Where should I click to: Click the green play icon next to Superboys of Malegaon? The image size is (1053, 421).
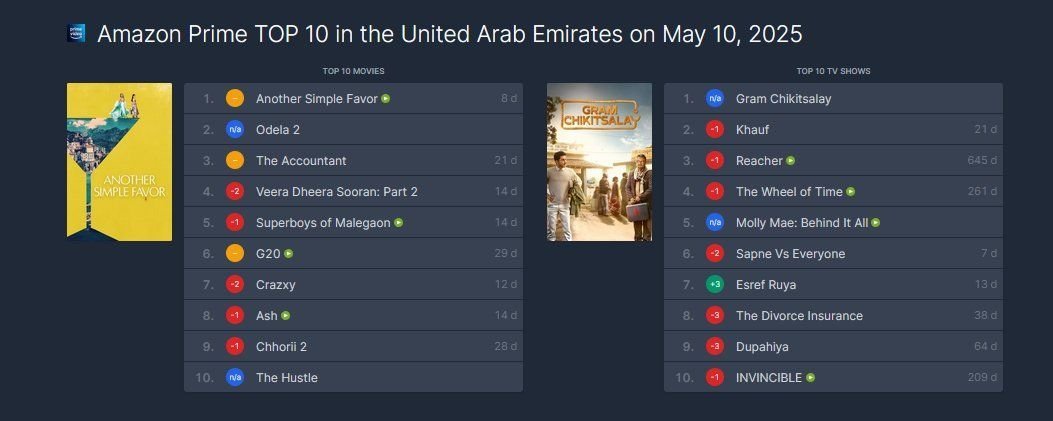tap(399, 223)
